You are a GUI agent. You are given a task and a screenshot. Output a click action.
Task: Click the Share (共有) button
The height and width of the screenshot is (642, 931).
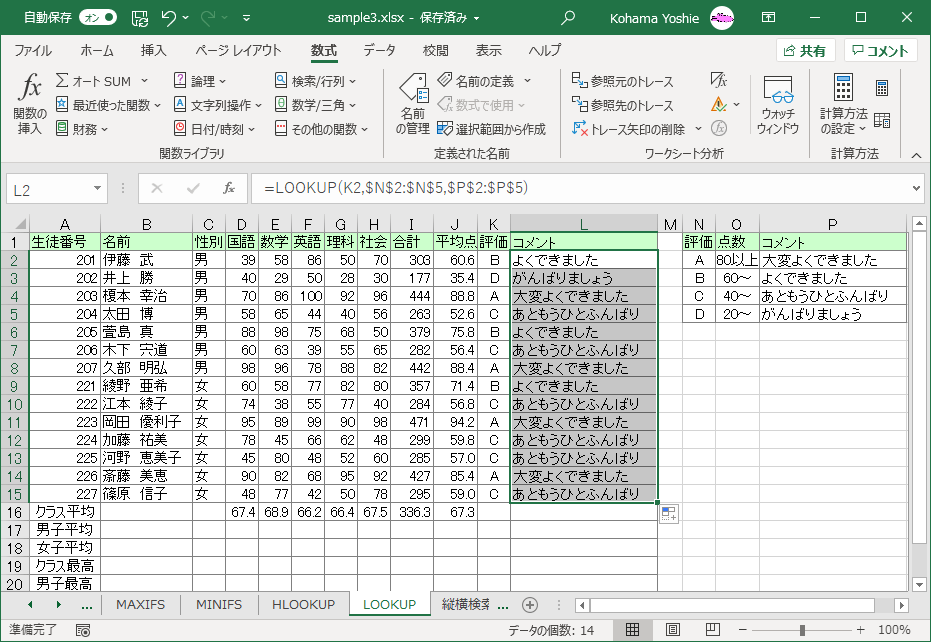click(x=805, y=51)
